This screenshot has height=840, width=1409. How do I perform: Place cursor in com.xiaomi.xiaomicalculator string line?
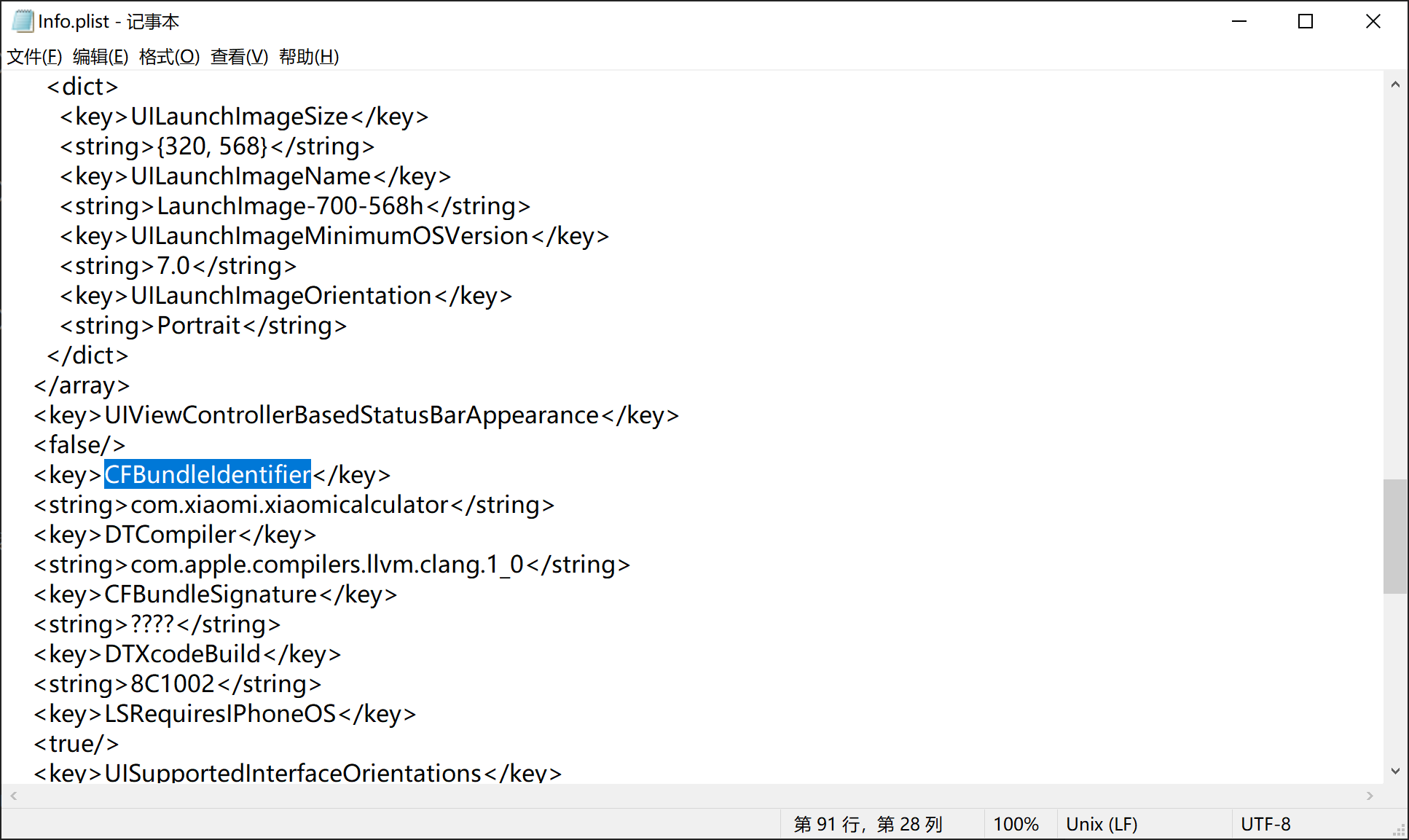(289, 505)
